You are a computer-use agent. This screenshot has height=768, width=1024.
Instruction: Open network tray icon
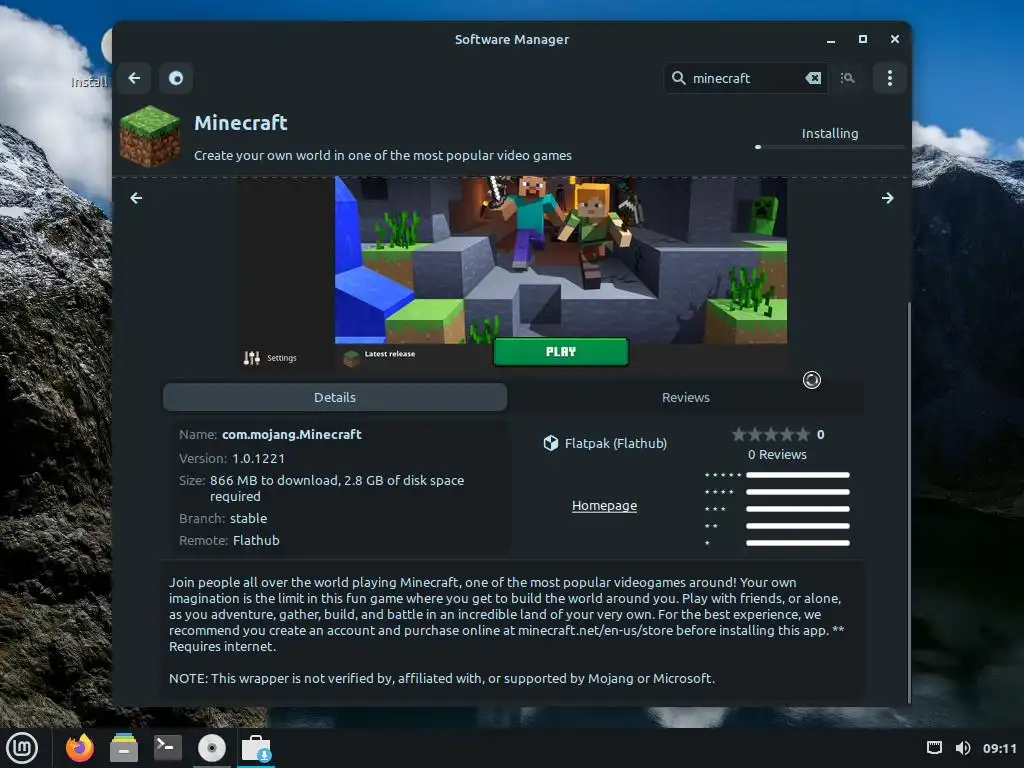[935, 748]
